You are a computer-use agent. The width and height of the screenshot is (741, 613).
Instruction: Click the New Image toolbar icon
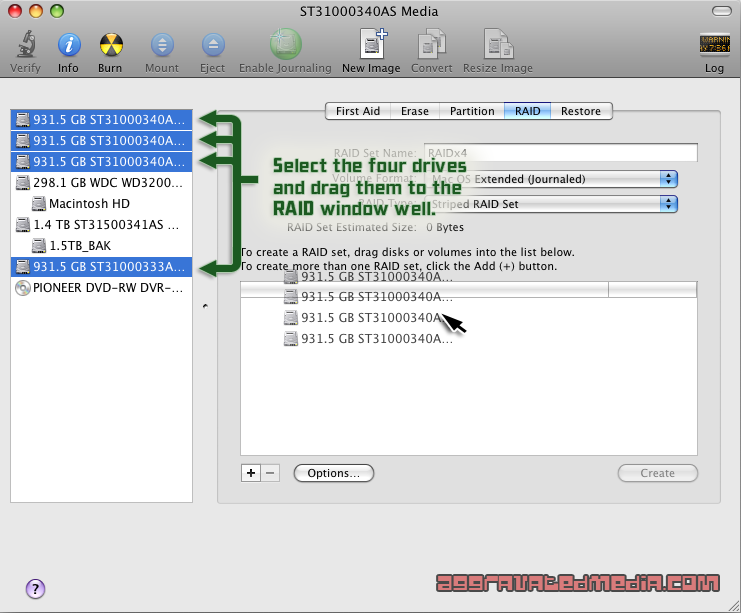click(371, 46)
